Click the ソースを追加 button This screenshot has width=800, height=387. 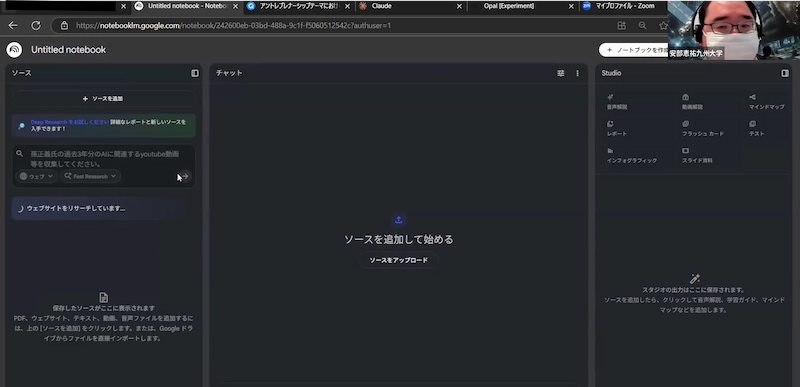pyautogui.click(x=103, y=99)
